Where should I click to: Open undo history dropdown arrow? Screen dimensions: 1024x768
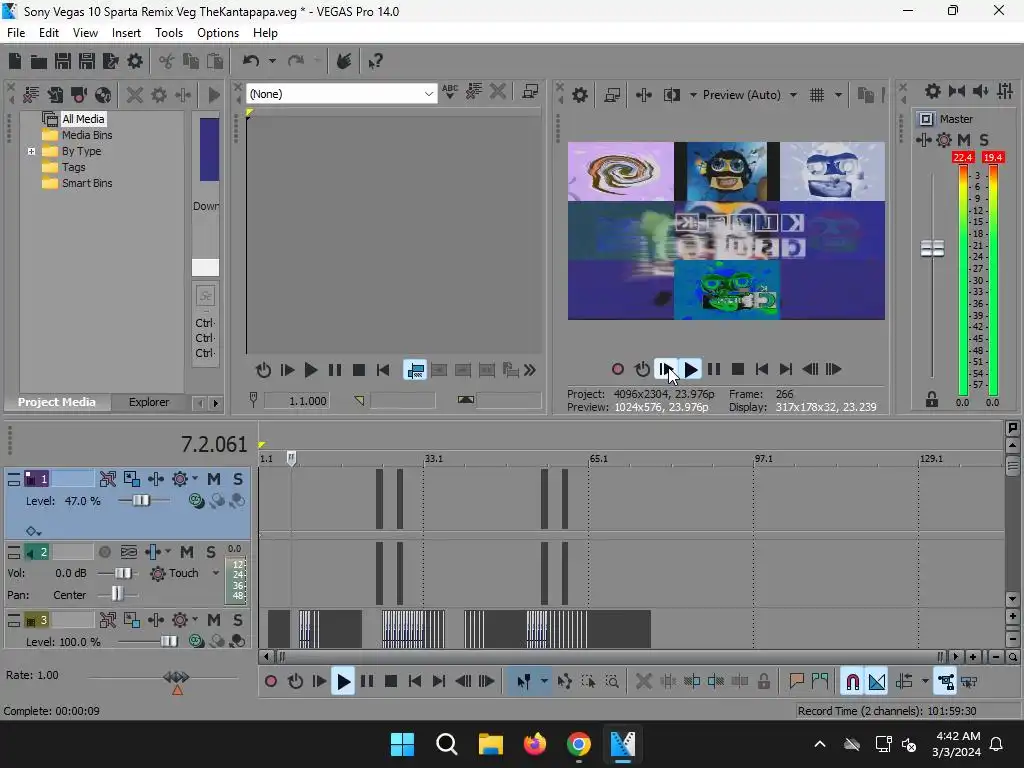pyautogui.click(x=272, y=61)
